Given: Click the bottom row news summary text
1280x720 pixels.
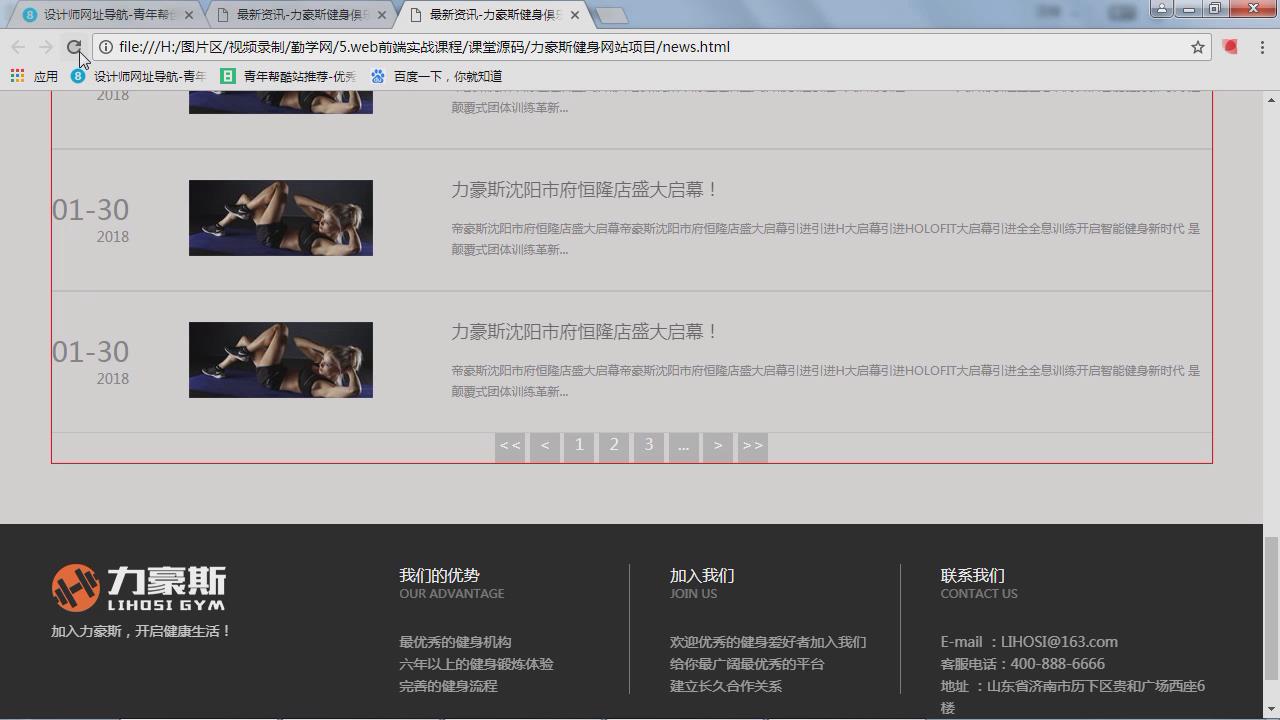Looking at the screenshot, I should point(825,381).
